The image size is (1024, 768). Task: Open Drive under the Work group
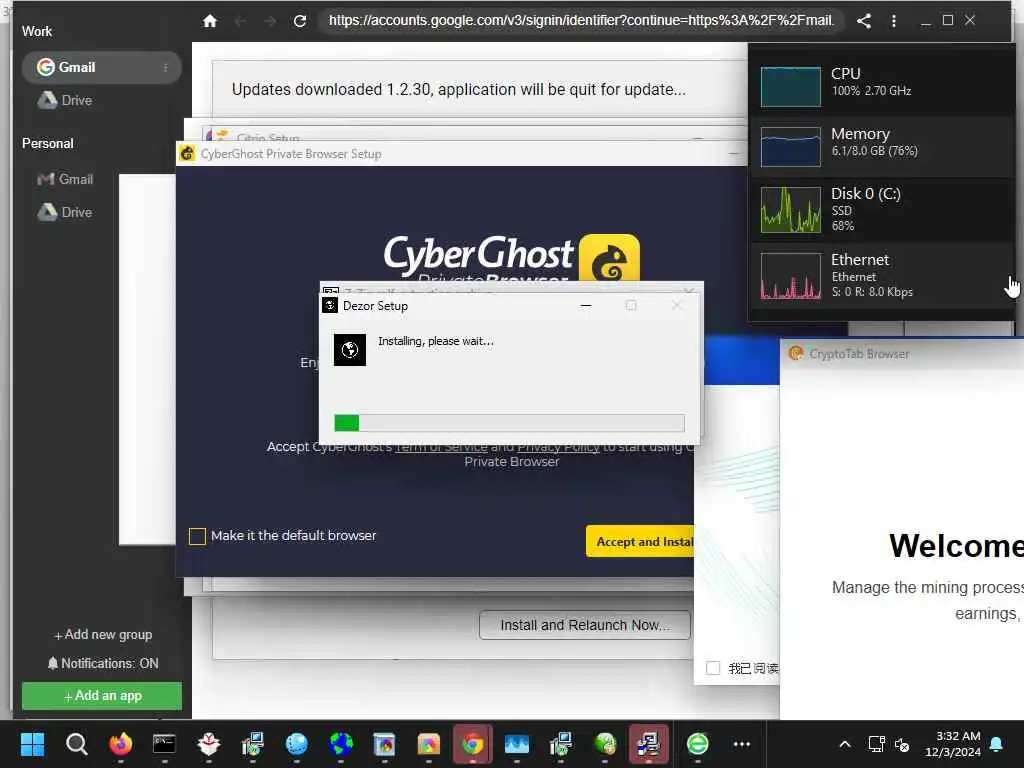tap(65, 100)
